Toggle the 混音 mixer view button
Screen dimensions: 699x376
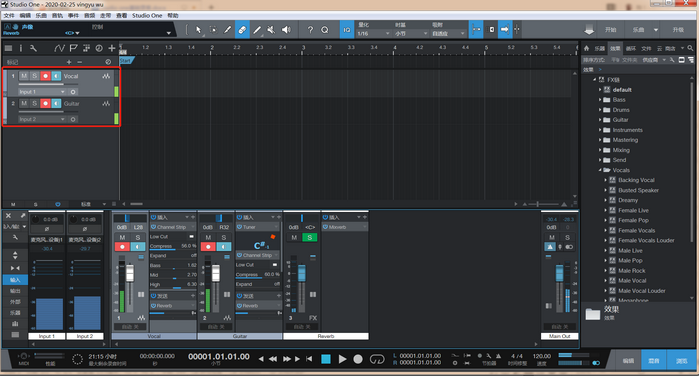coord(654,360)
